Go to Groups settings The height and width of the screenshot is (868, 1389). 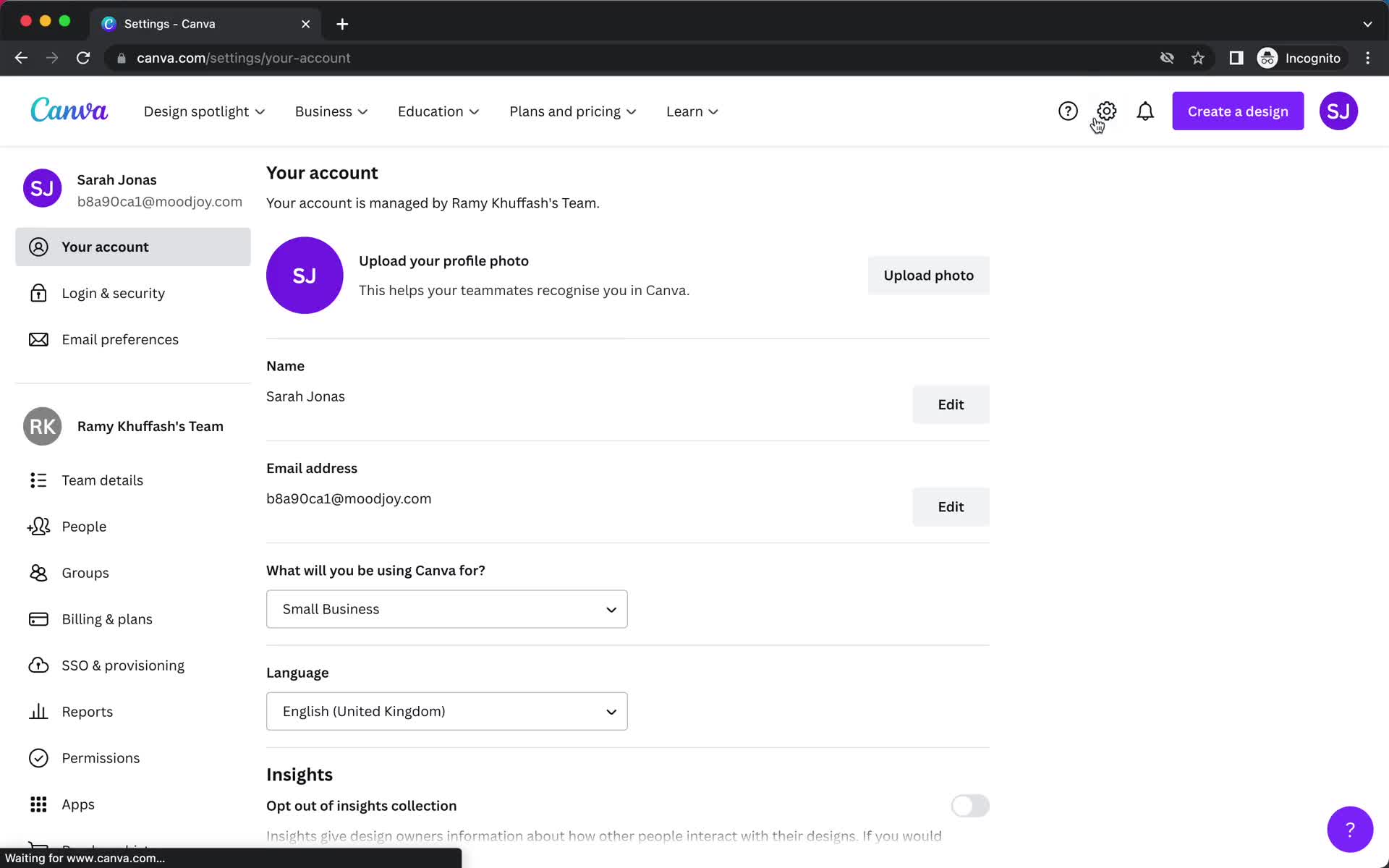pos(133,573)
